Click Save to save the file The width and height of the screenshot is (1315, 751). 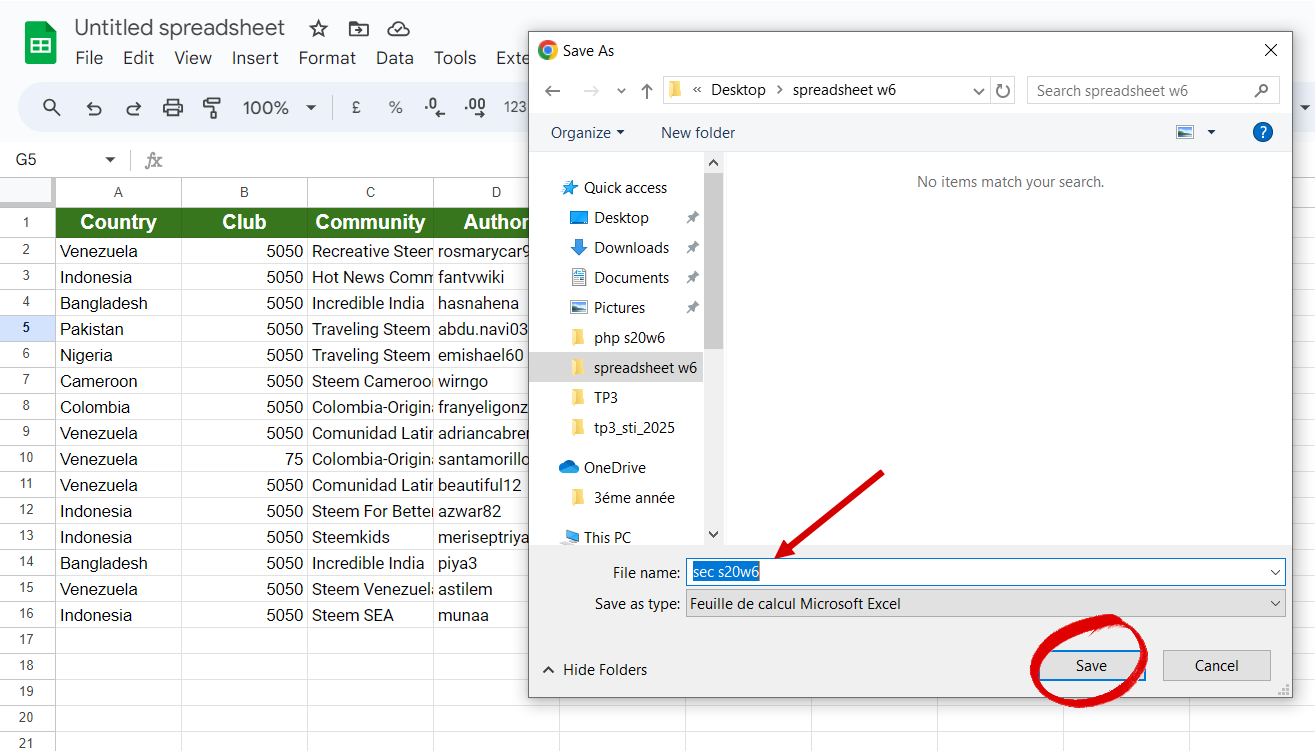point(1091,665)
